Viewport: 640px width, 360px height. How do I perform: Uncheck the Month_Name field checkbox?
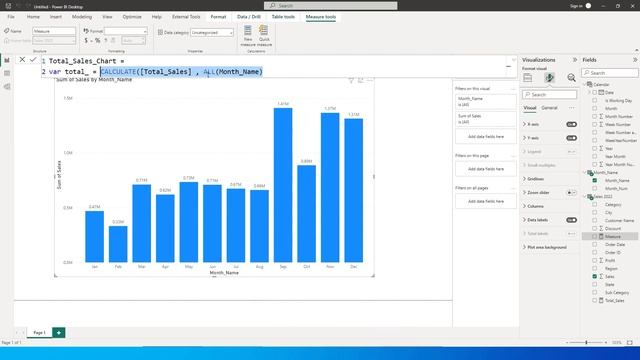[x=595, y=180]
